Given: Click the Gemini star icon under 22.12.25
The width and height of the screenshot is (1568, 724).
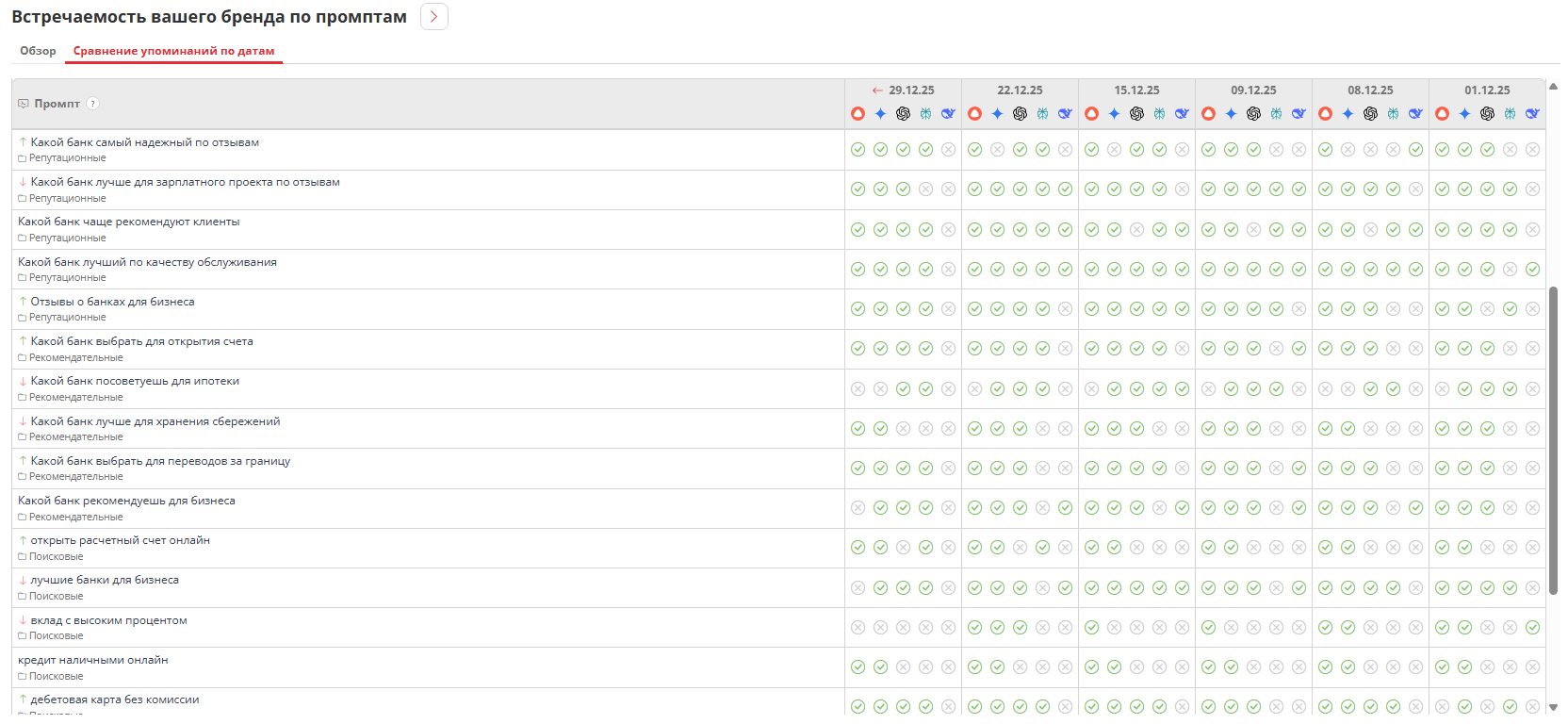Looking at the screenshot, I should pyautogui.click(x=997, y=114).
